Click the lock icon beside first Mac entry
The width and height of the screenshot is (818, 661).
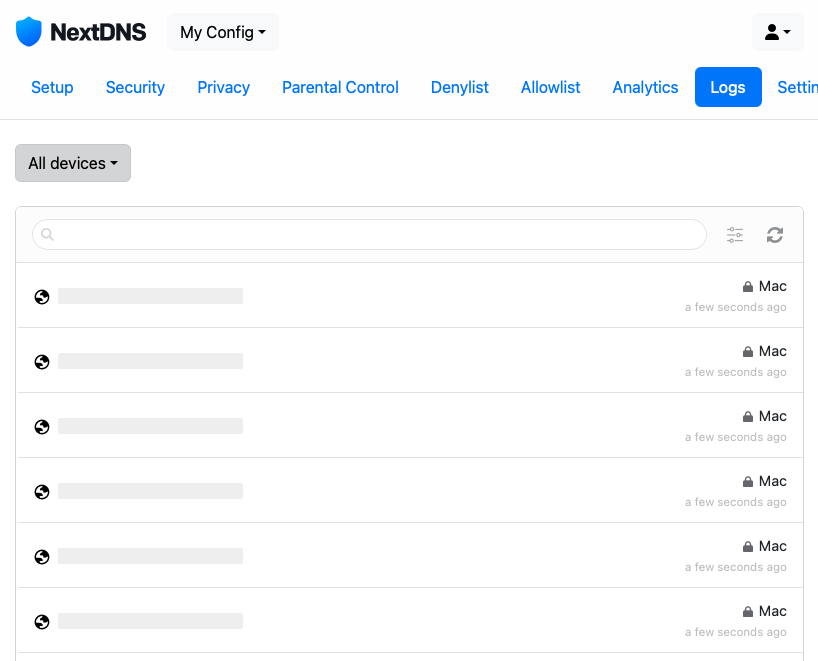(x=747, y=287)
